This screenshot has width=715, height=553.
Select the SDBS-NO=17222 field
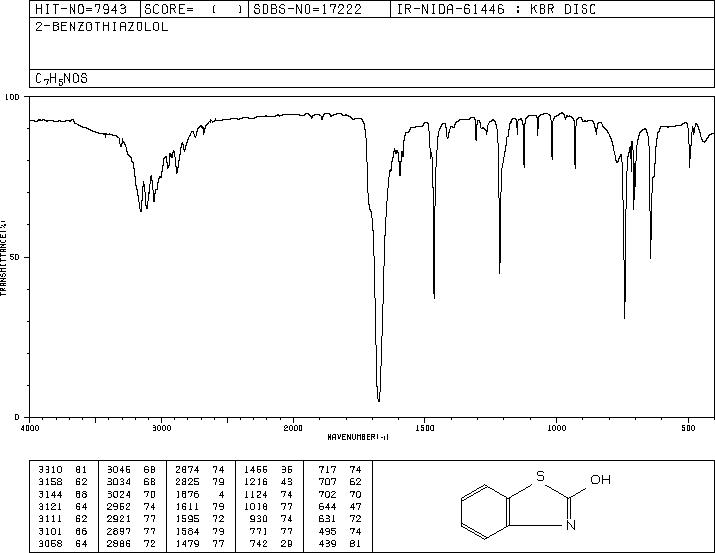pyautogui.click(x=307, y=10)
